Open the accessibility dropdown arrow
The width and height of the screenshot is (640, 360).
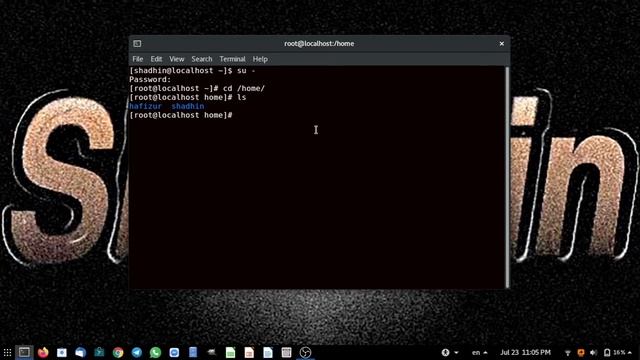tap(456, 352)
